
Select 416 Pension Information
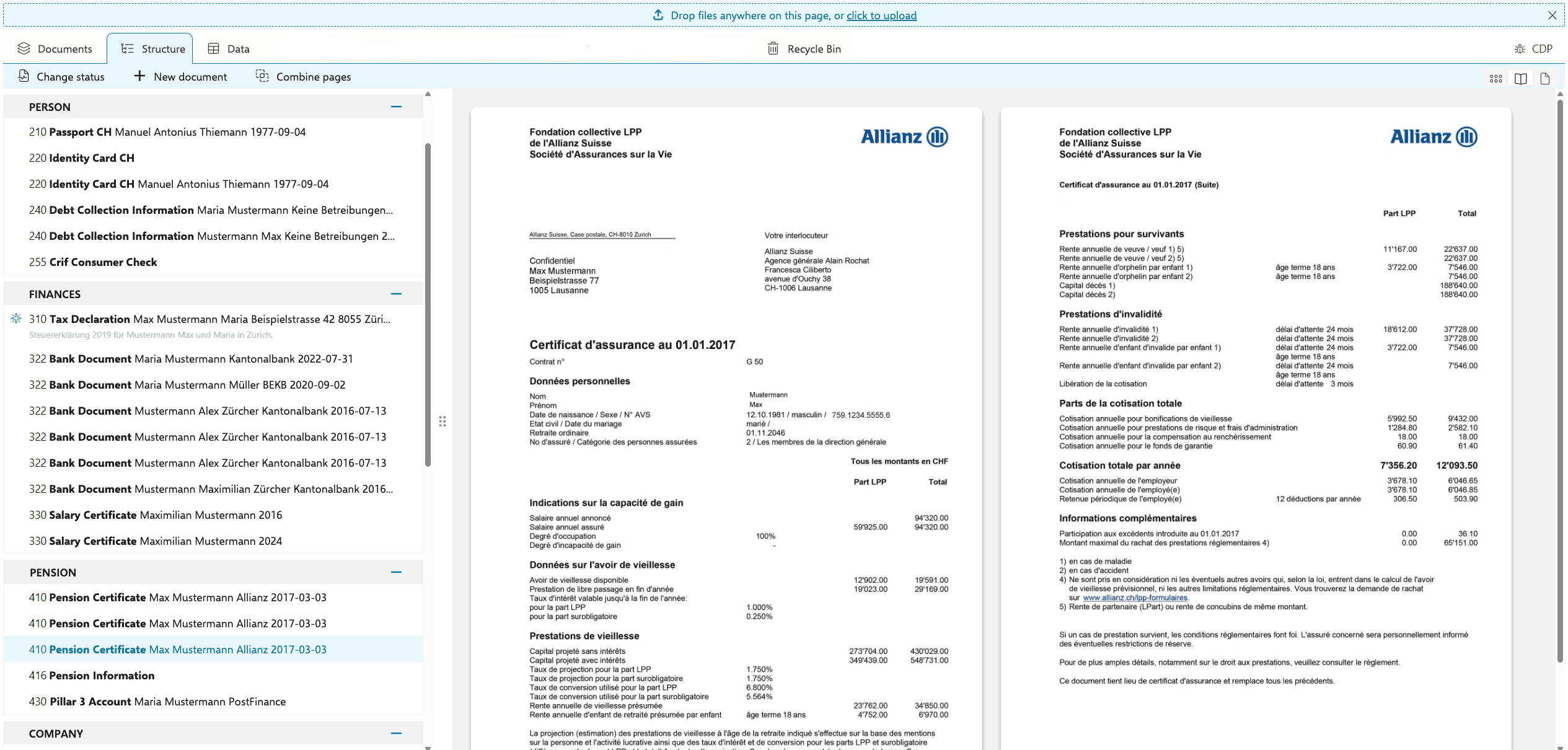(213, 676)
